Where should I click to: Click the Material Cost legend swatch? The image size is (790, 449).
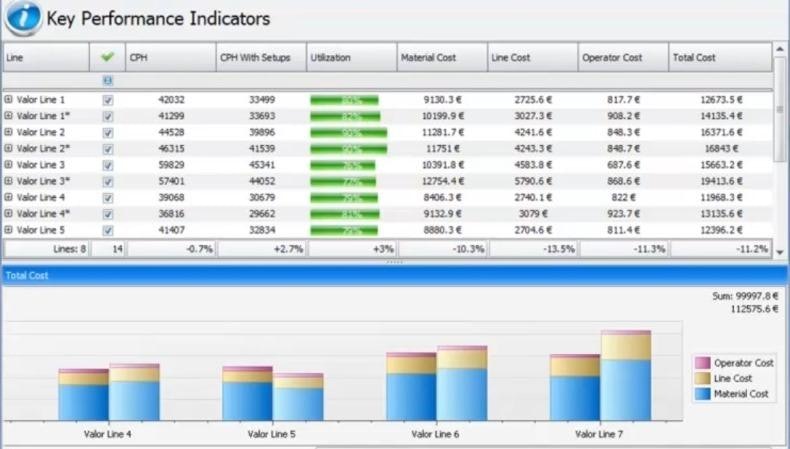(702, 395)
